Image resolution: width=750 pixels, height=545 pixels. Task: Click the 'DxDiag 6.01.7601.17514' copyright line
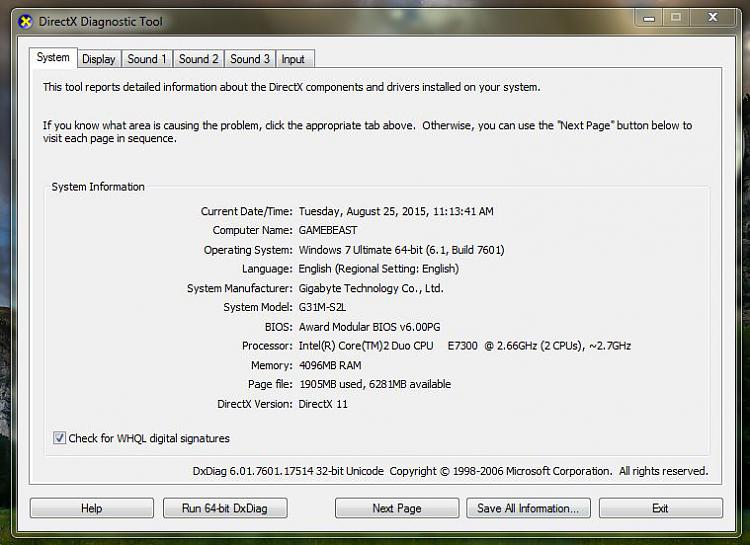[450, 471]
